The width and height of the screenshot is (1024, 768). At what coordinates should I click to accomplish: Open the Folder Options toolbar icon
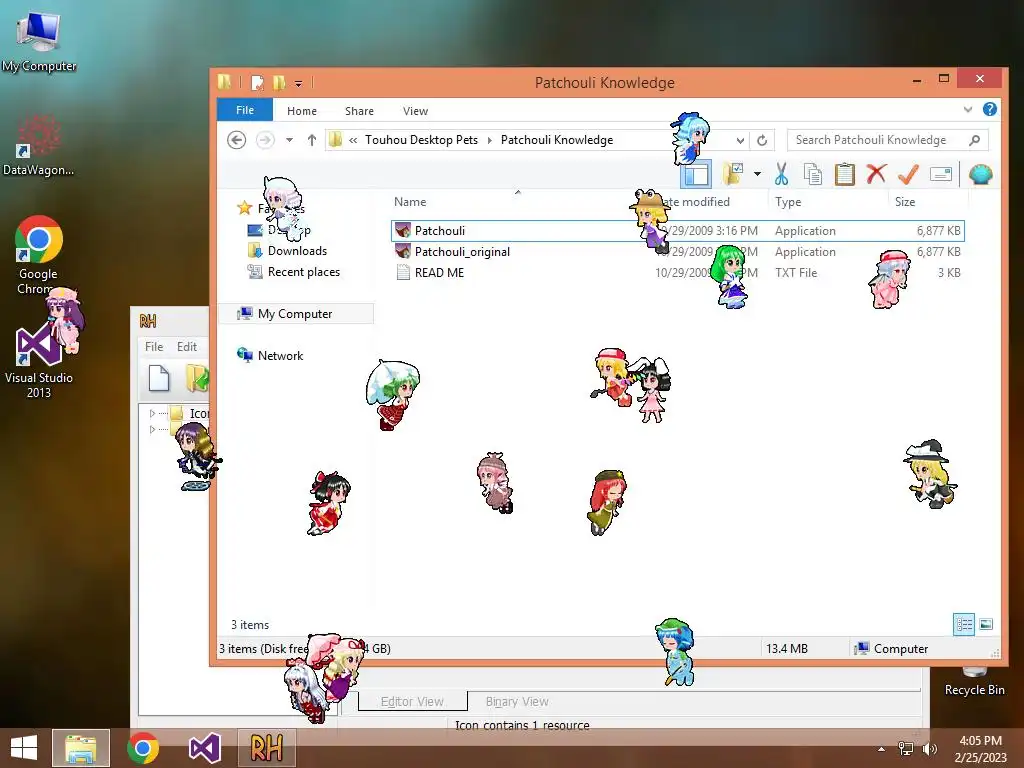(x=733, y=174)
